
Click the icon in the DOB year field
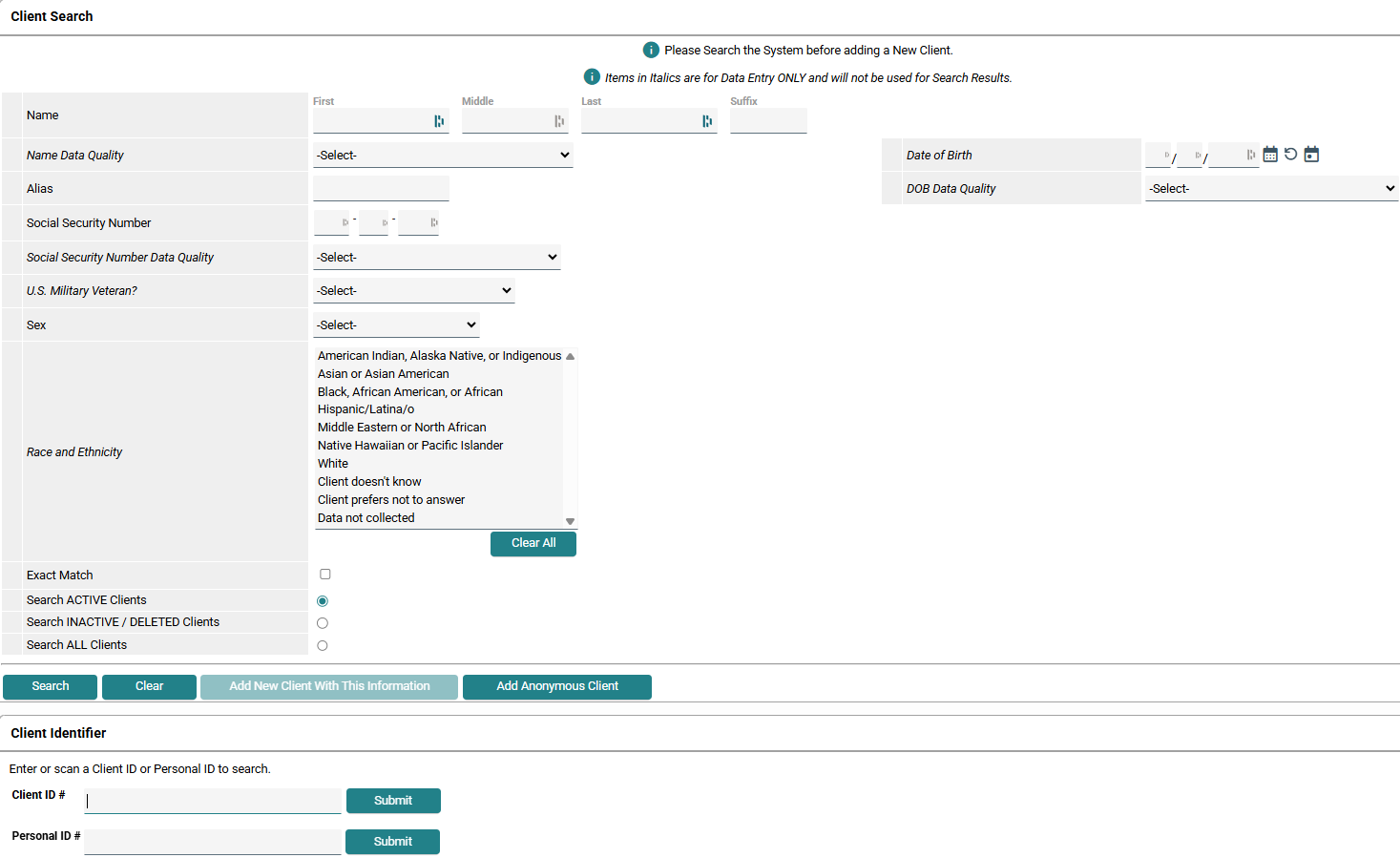pyautogui.click(x=1251, y=155)
